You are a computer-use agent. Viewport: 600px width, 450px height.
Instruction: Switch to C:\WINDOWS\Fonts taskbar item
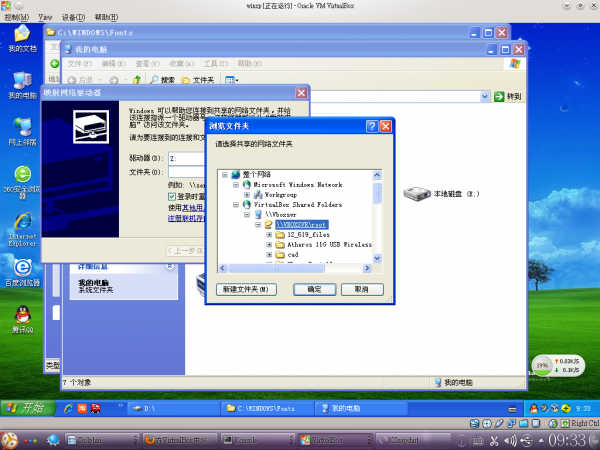click(267, 408)
